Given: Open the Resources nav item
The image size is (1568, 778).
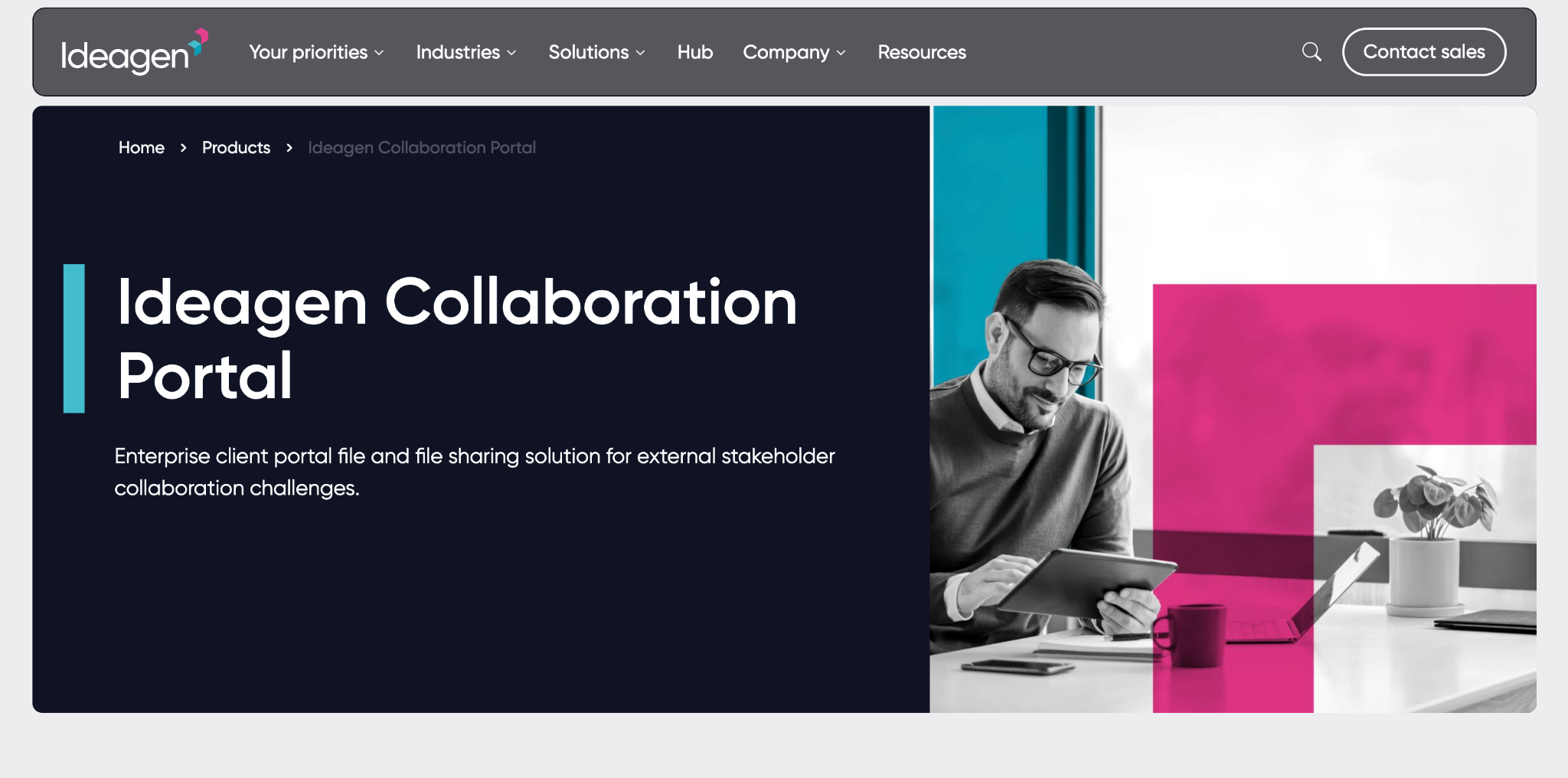Looking at the screenshot, I should tap(922, 52).
